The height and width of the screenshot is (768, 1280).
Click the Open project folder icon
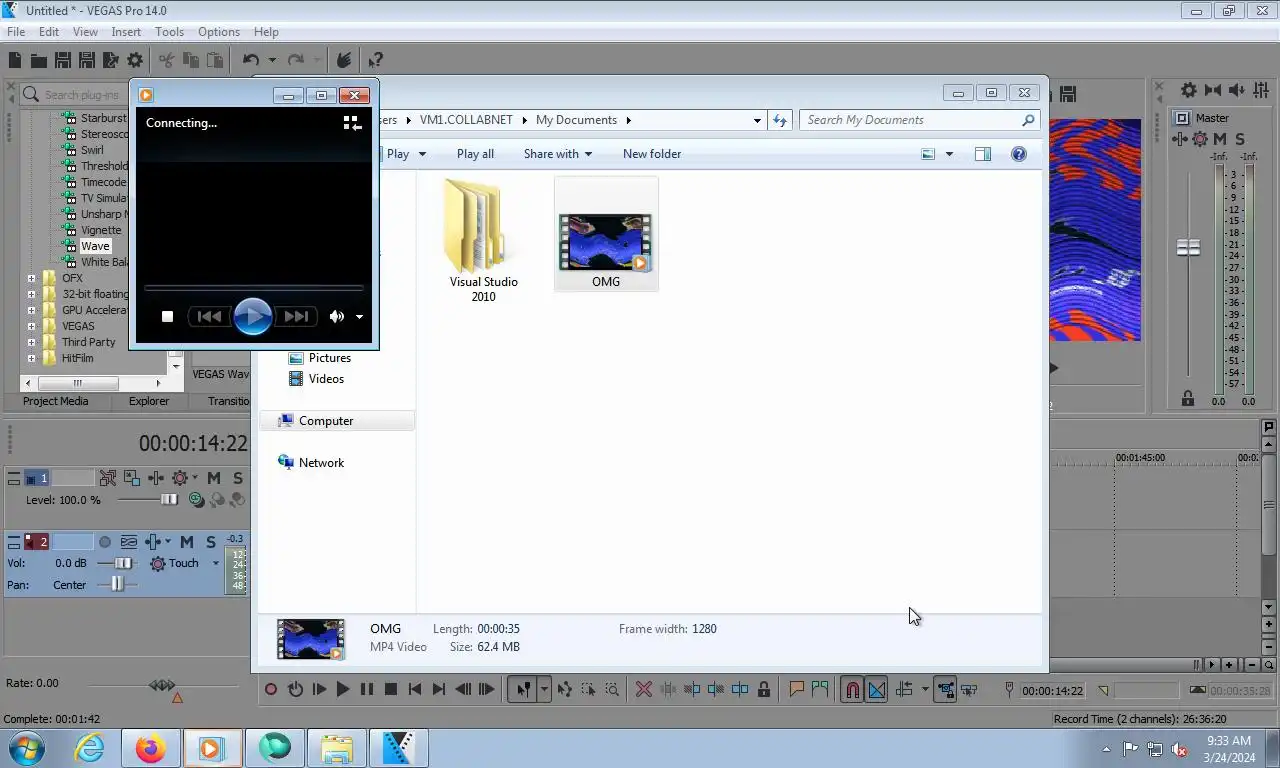point(39,61)
